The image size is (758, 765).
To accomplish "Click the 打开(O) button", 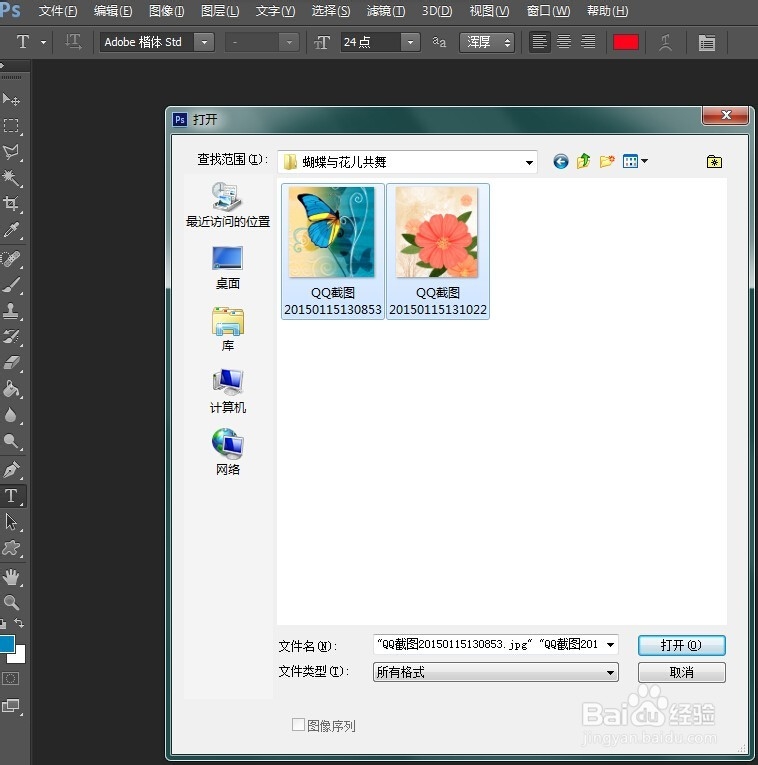I will [681, 645].
